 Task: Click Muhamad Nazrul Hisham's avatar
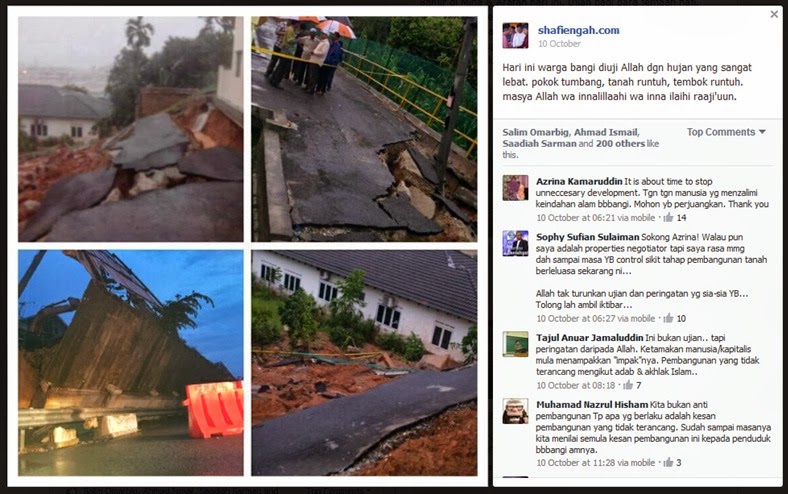515,411
